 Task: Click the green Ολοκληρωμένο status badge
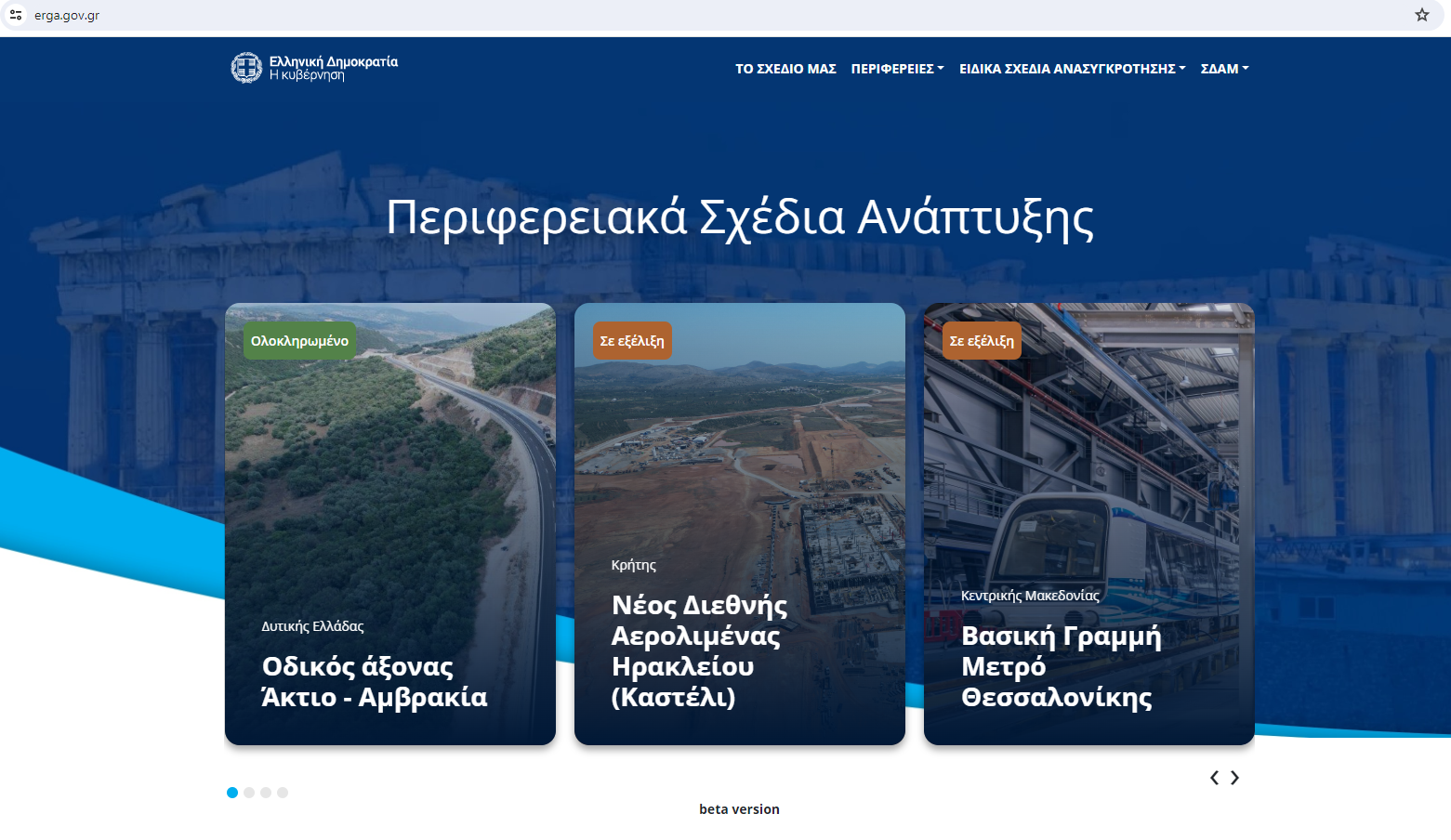pos(298,340)
